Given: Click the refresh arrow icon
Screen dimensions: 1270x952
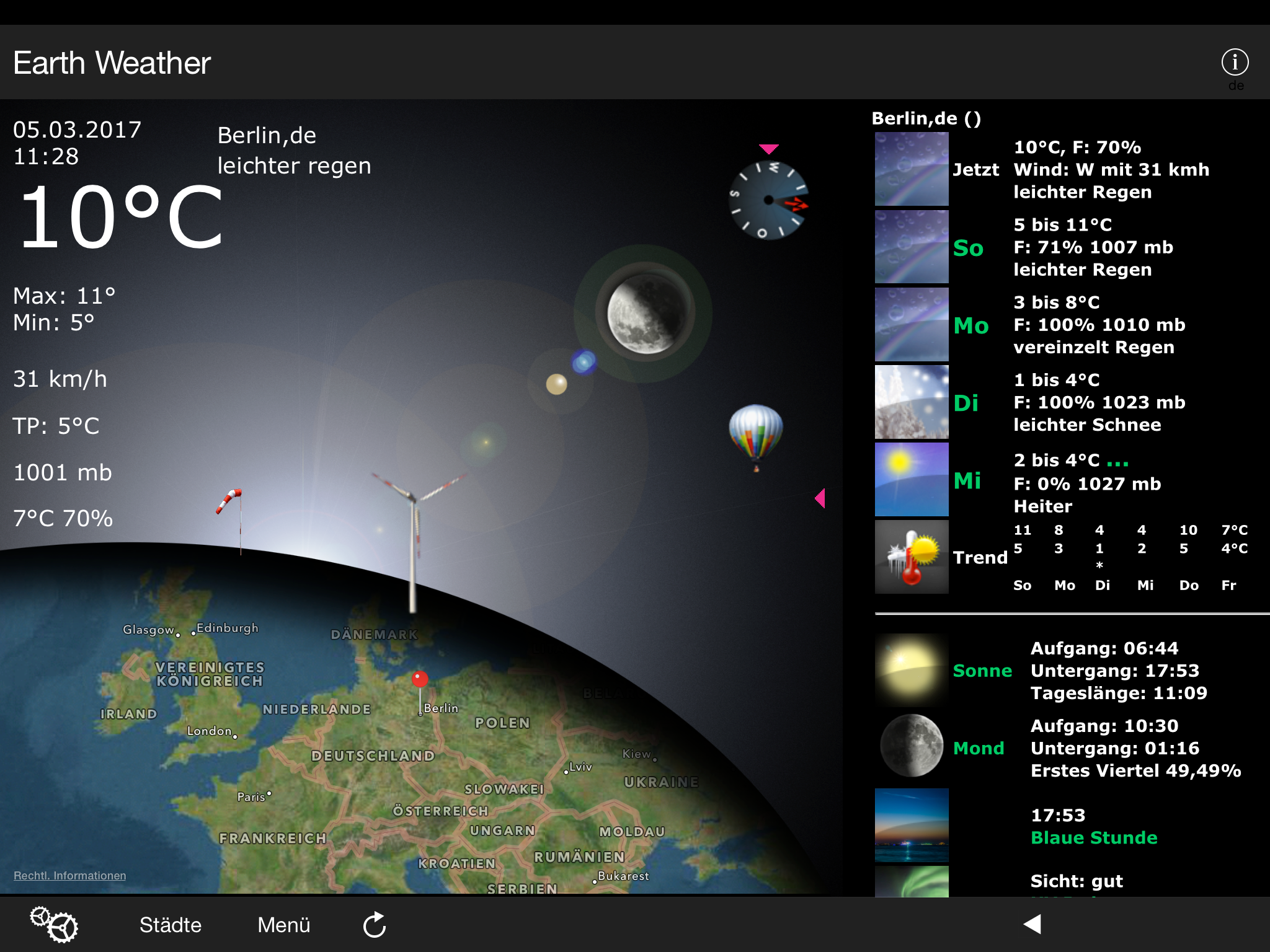Looking at the screenshot, I should [375, 925].
